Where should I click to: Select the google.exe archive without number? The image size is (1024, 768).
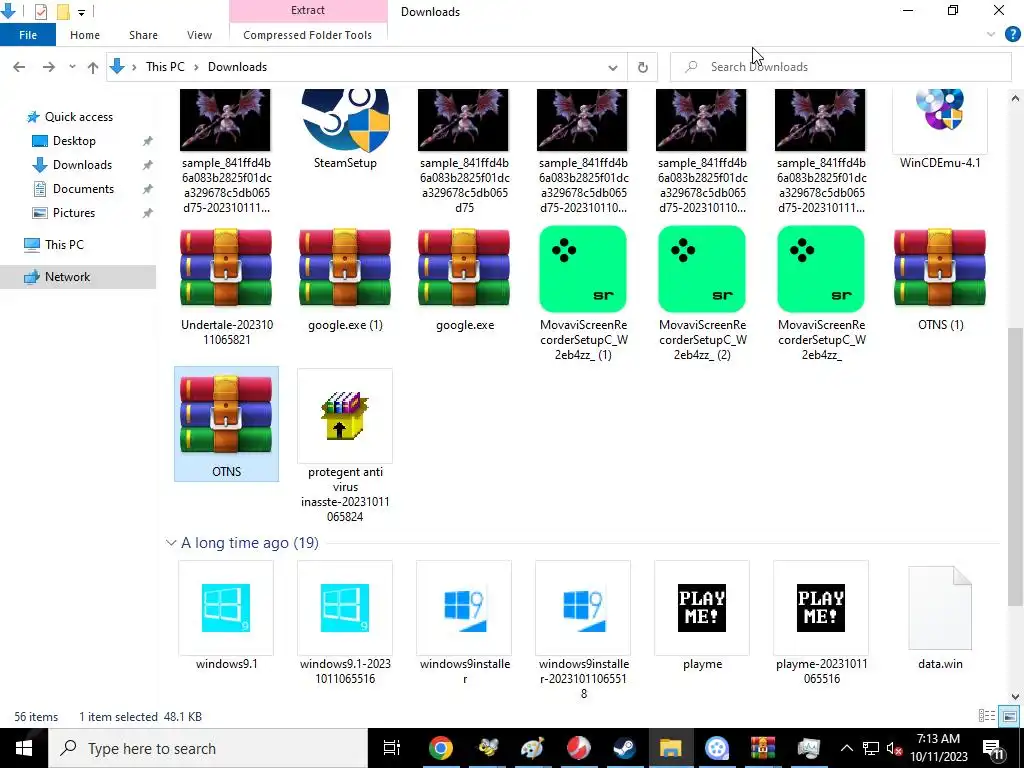click(x=464, y=267)
